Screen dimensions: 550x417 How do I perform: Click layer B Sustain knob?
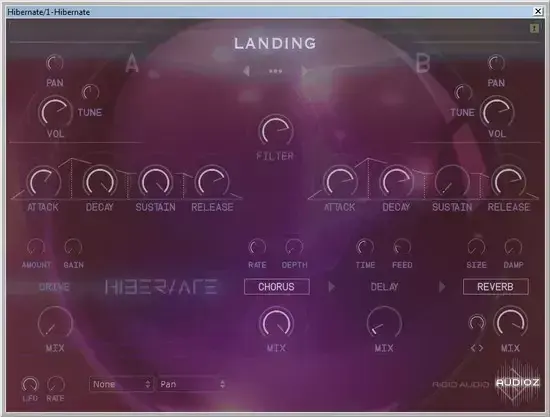[452, 182]
